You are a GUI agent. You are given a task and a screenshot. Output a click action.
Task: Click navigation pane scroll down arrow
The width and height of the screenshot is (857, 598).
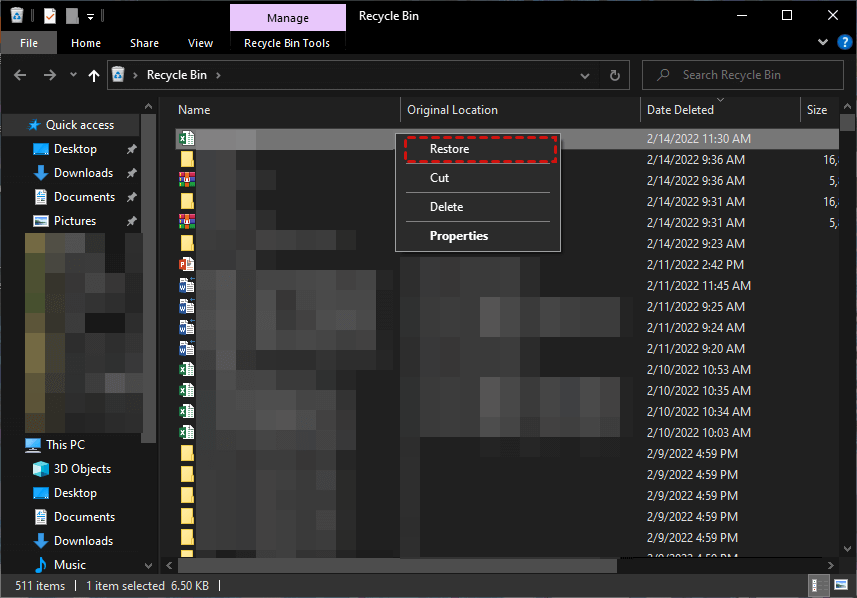click(x=148, y=565)
